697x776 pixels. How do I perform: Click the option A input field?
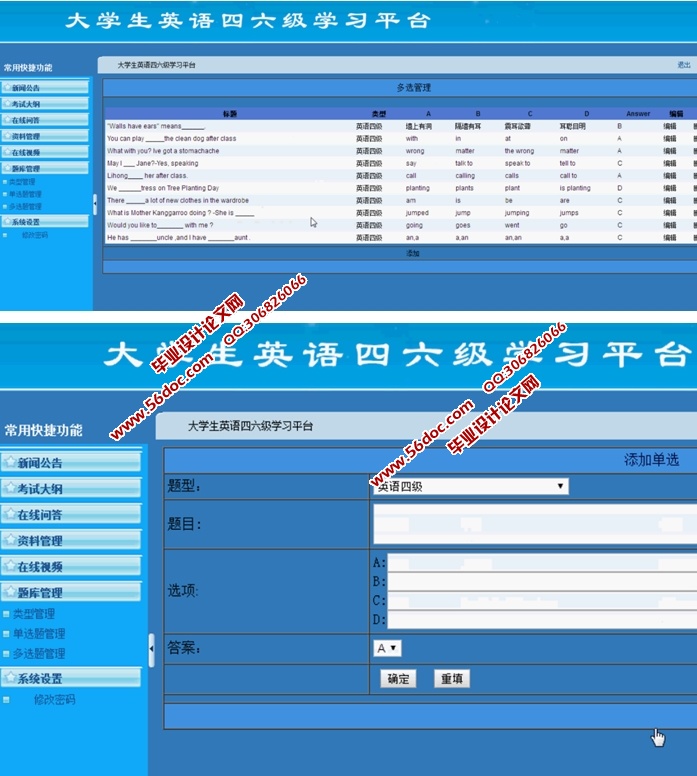[x=542, y=563]
